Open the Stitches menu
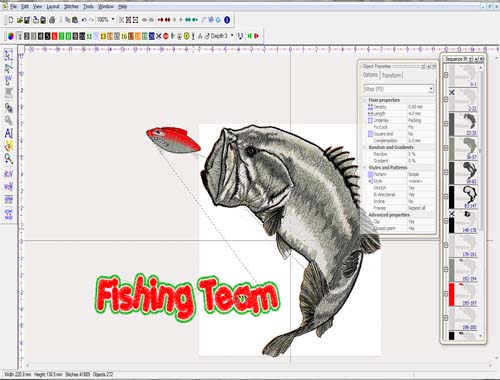 pyautogui.click(x=71, y=6)
